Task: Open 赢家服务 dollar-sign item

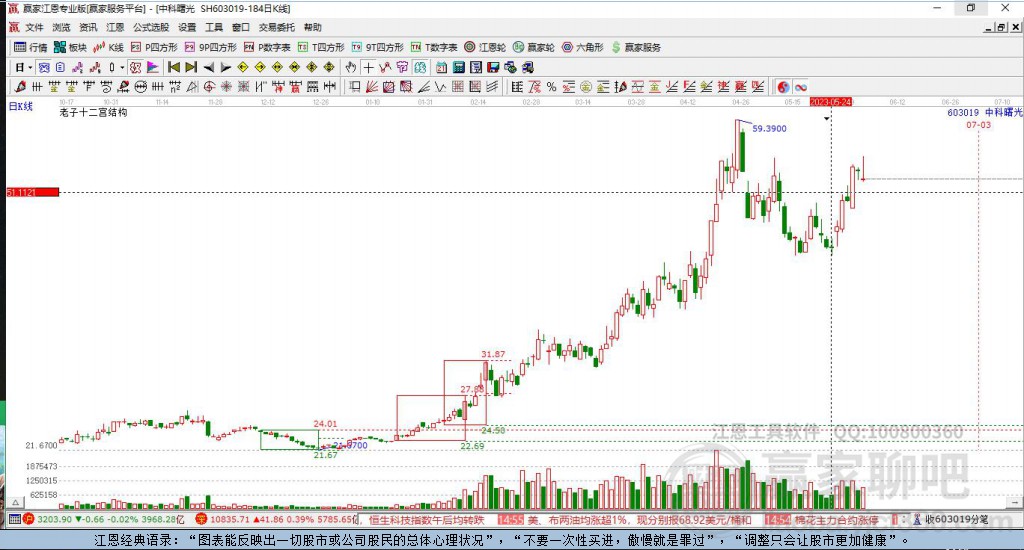Action: (x=636, y=47)
